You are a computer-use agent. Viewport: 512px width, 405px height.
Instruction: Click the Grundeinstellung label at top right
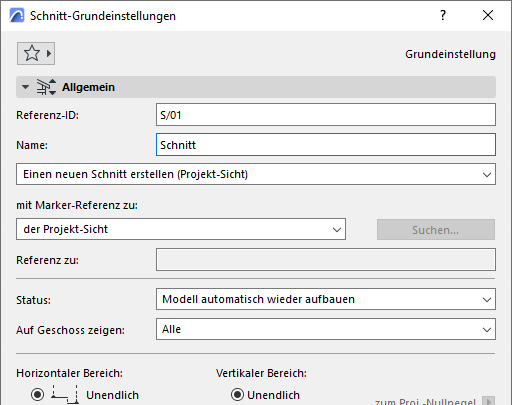coord(450,54)
